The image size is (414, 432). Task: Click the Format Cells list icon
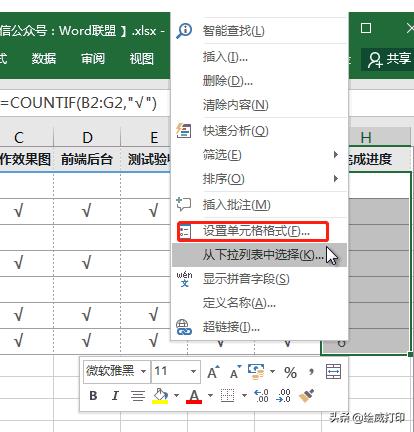coord(185,231)
